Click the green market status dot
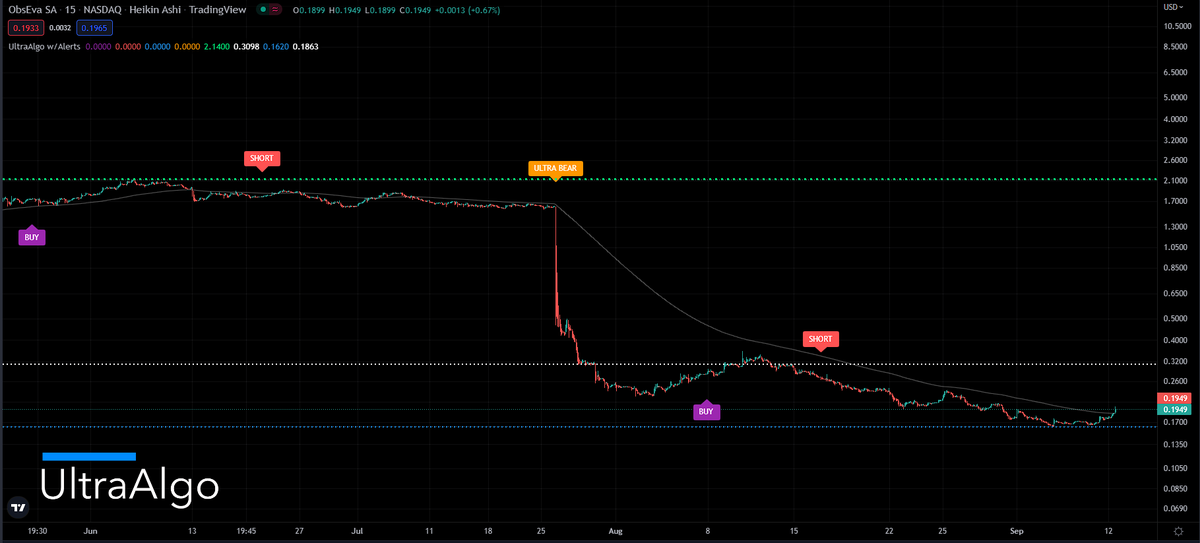 [x=263, y=10]
